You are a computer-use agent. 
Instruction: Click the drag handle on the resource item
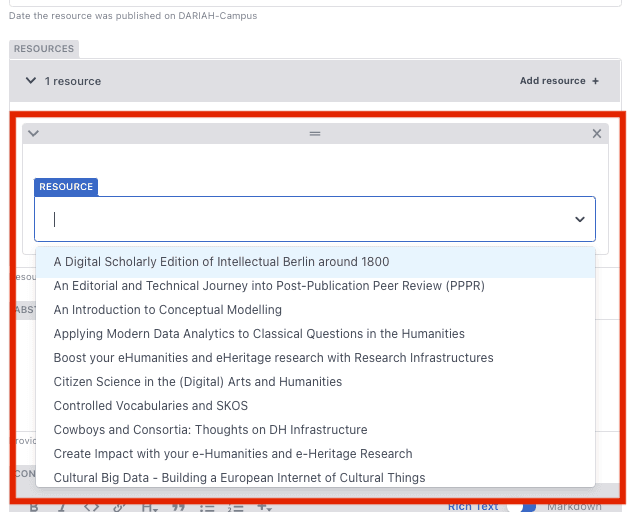point(315,133)
